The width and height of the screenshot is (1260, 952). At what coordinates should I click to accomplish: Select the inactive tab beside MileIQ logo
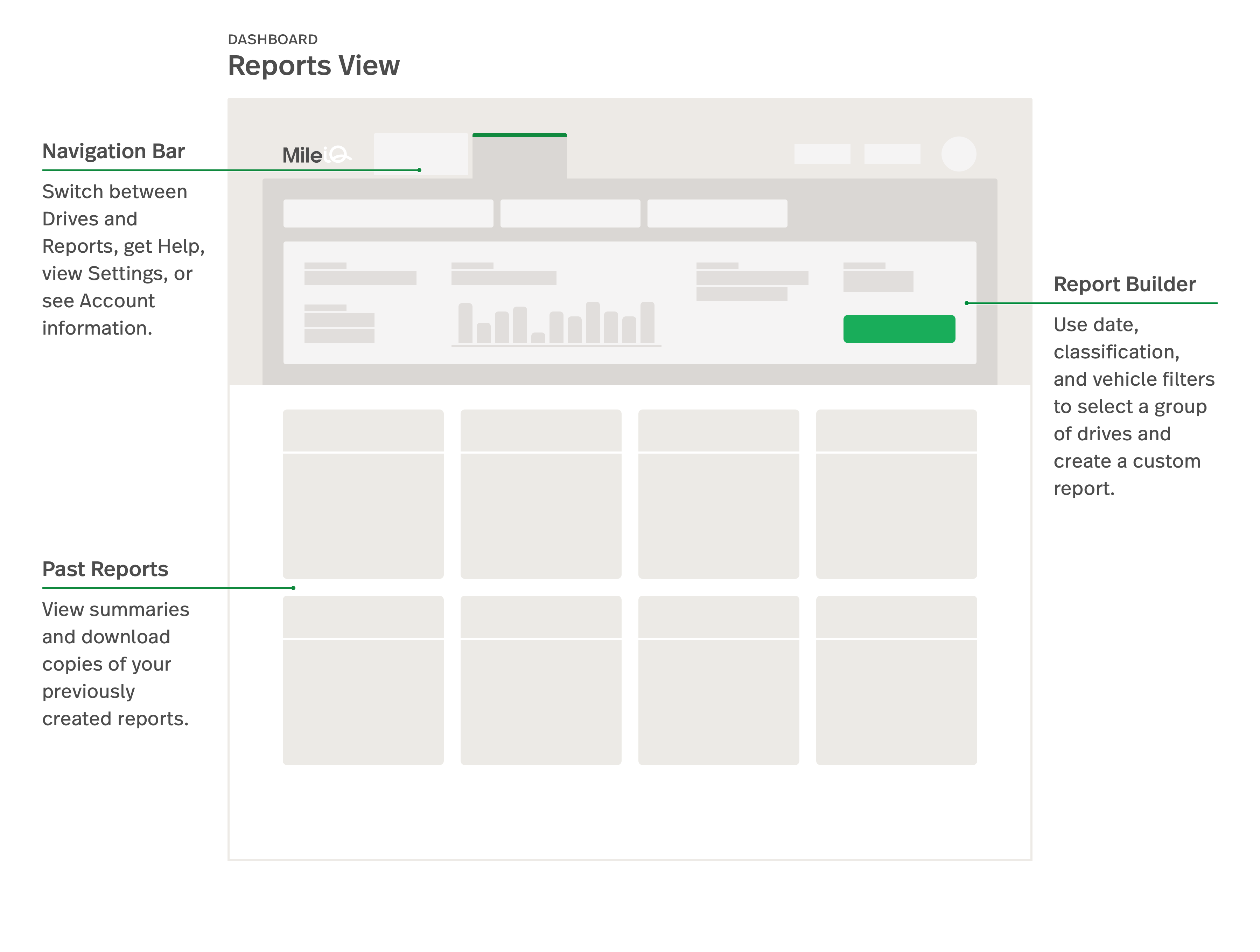(421, 154)
